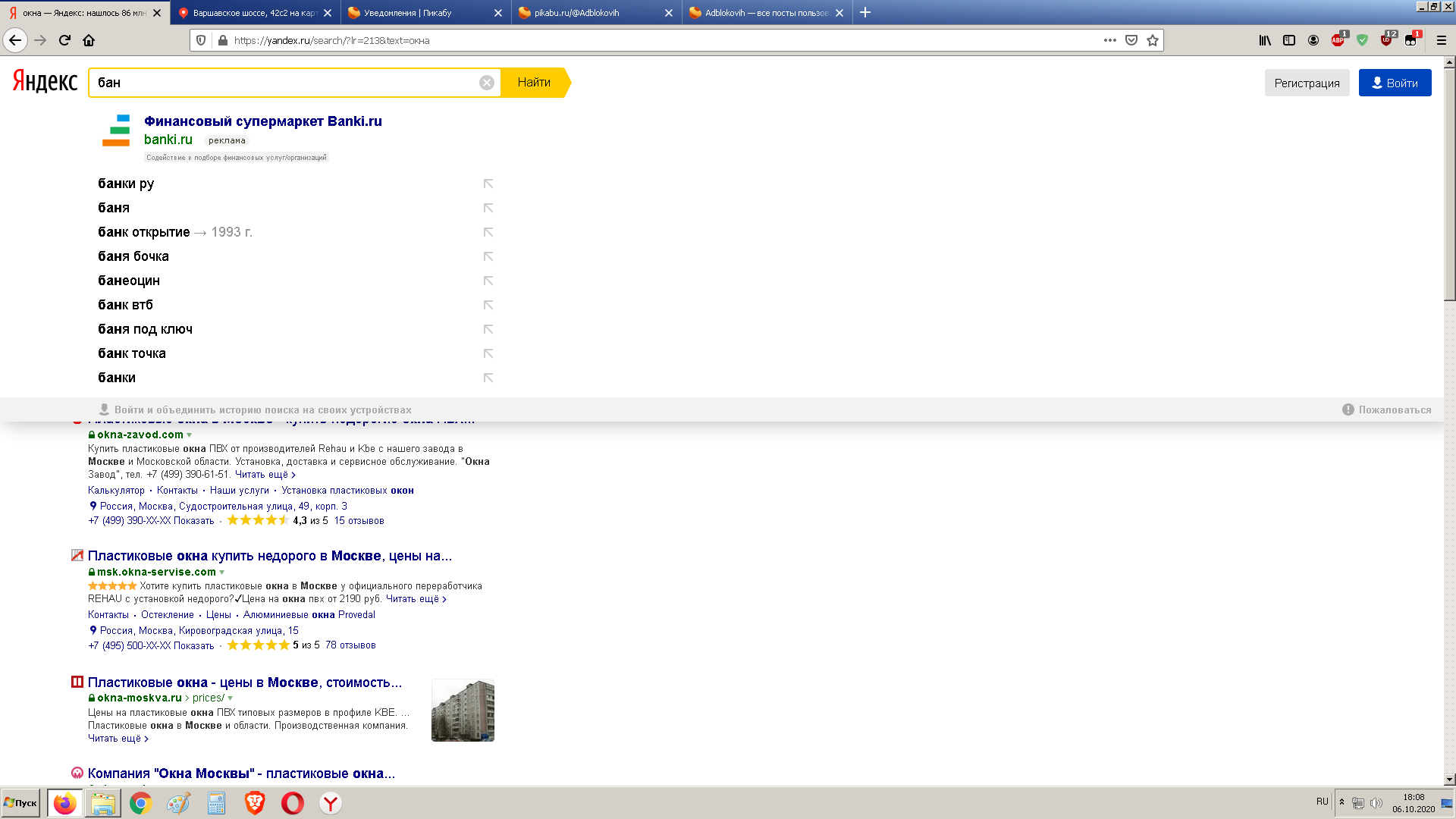Open a new browser tab
This screenshot has width=1456, height=819.
(865, 12)
